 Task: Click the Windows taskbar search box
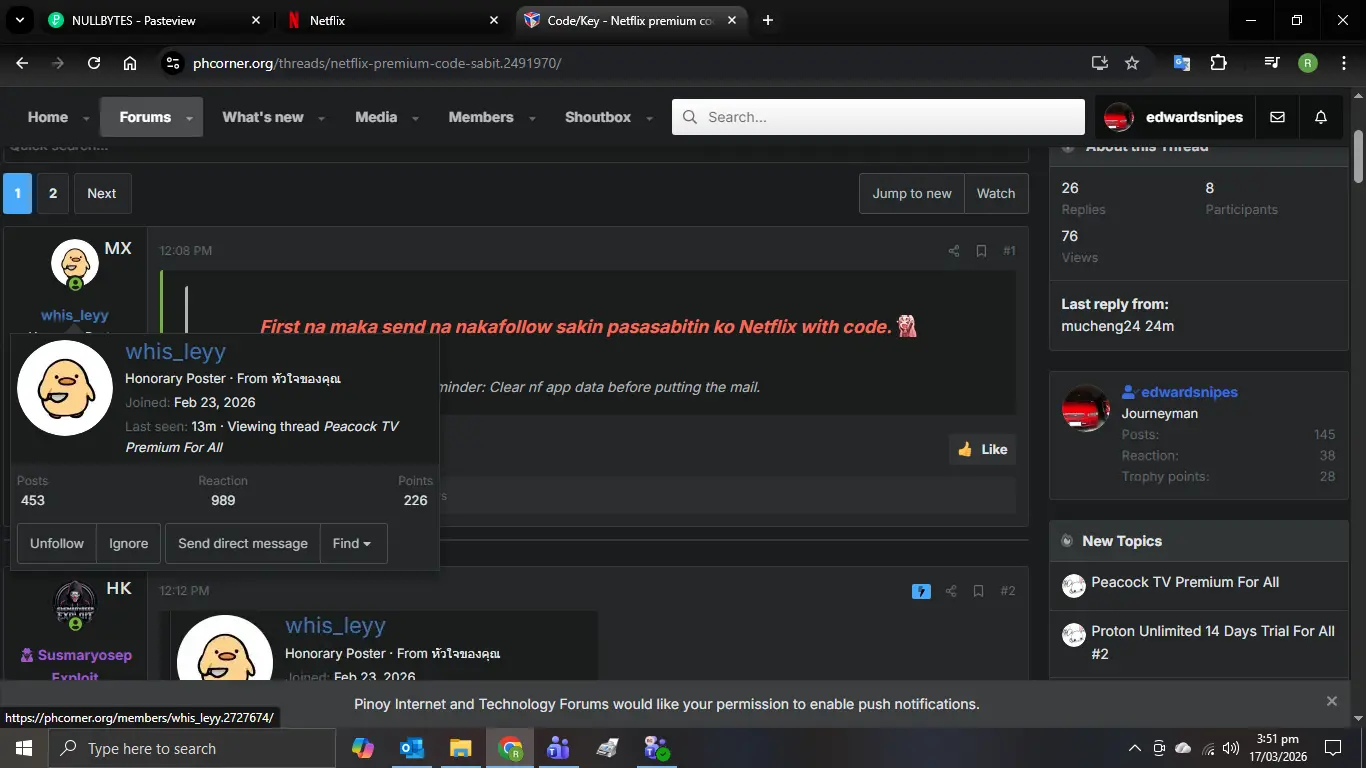coord(191,748)
